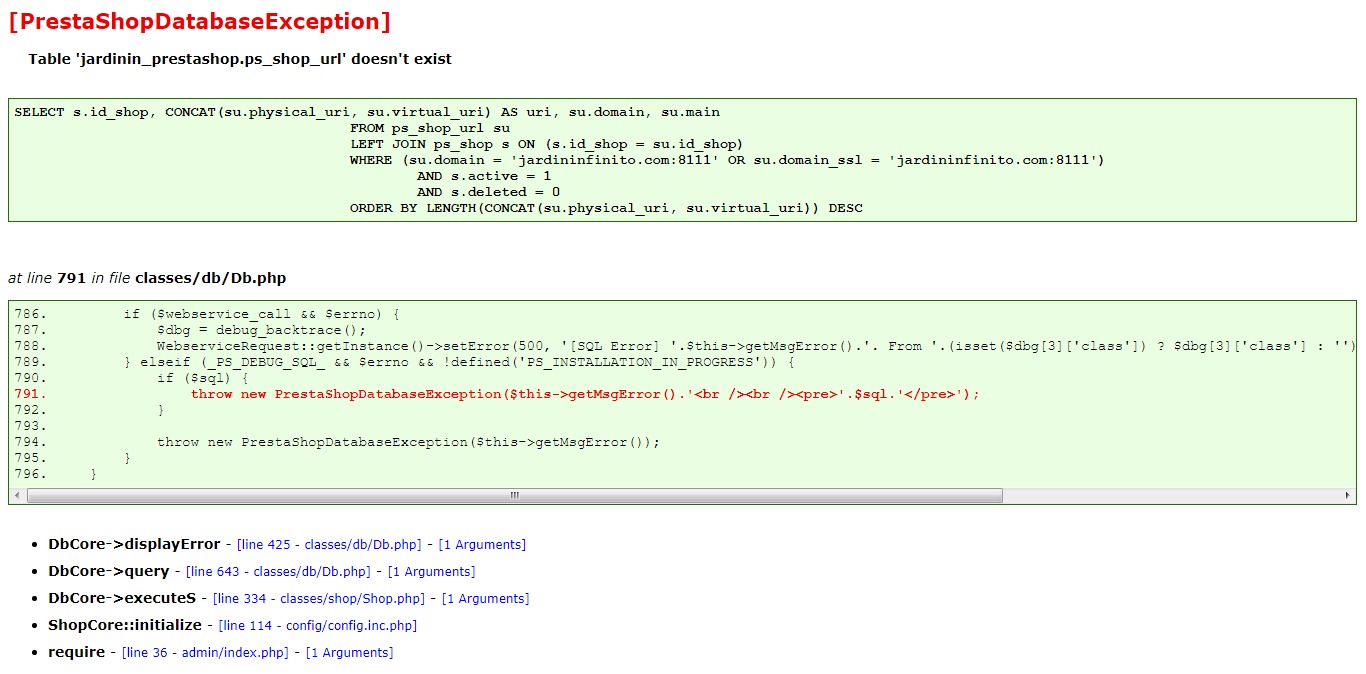Open the line 36 admin/index.php link

(205, 653)
